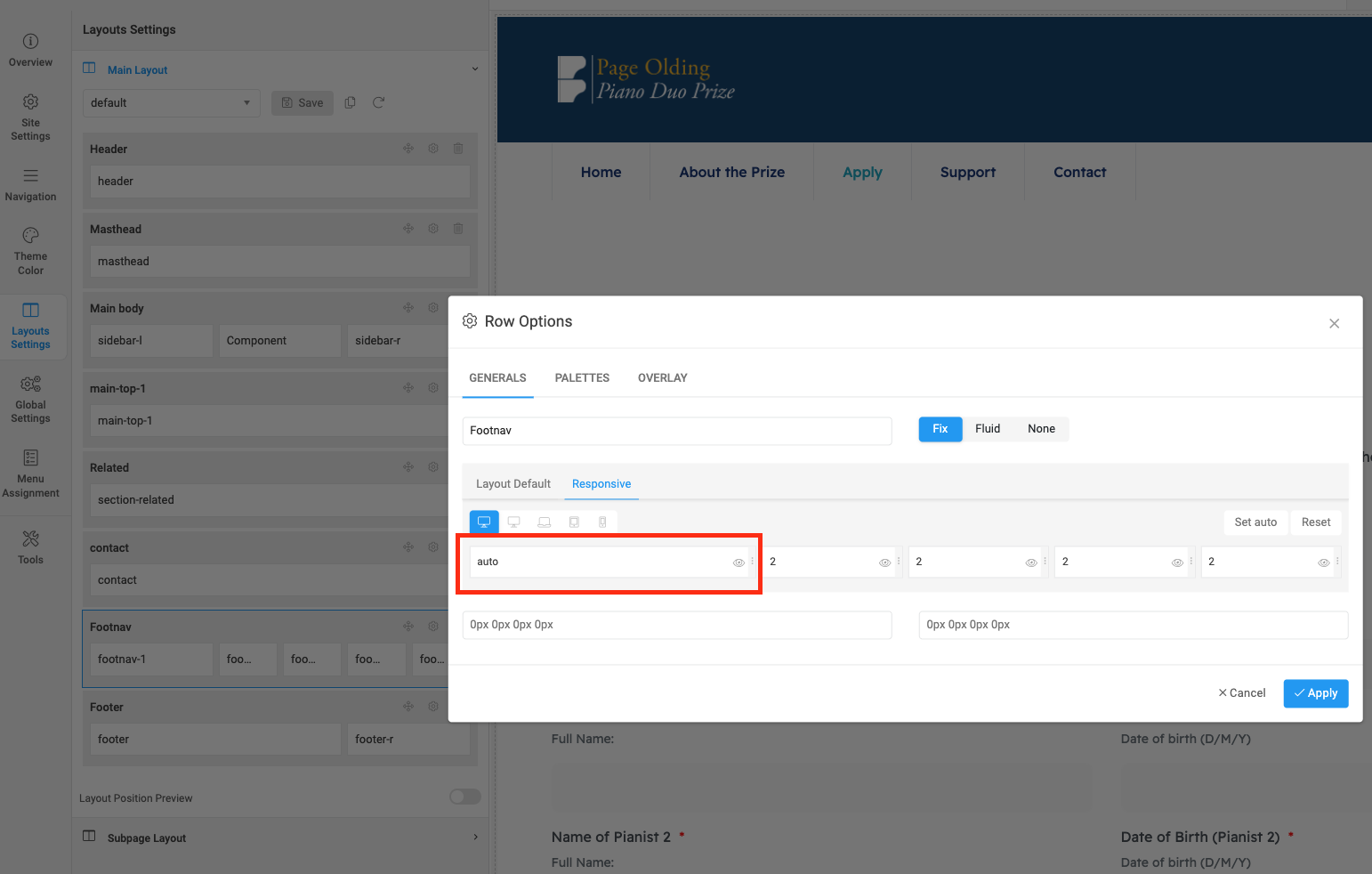Open settings gear for the main-top-1 row
1372x874 pixels.
433,388
